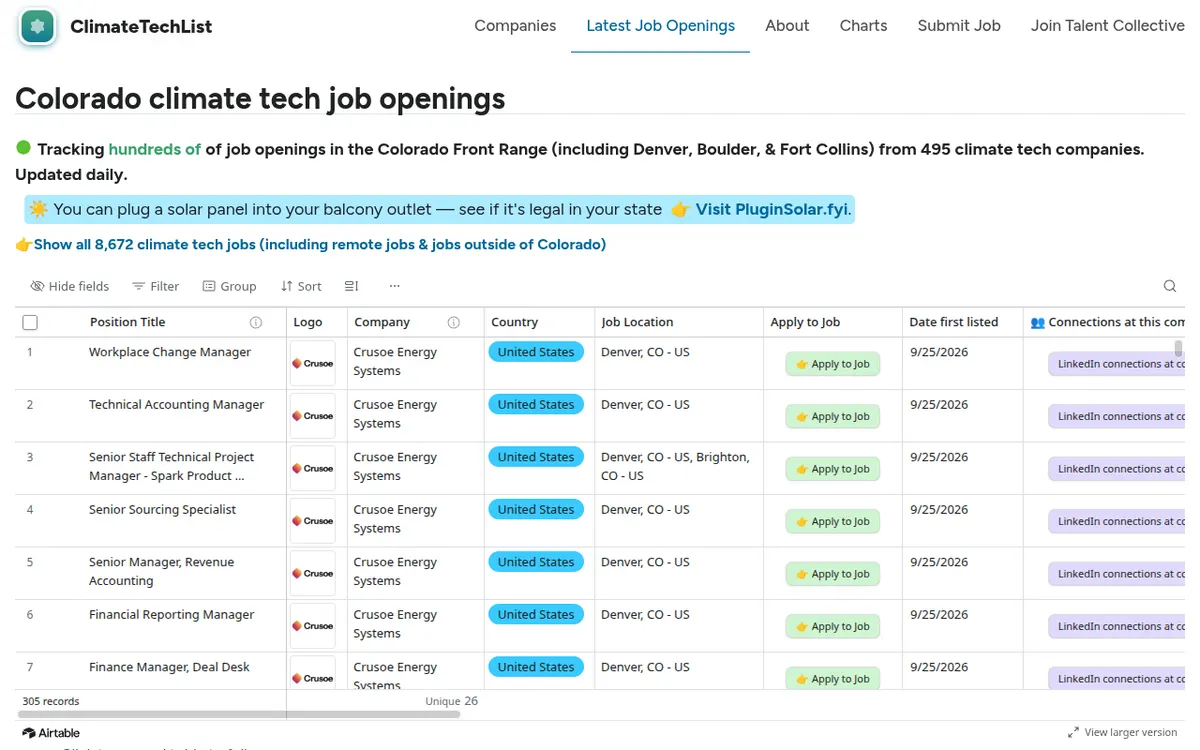Viewport: 1200px width, 750px height.
Task: Go to the Companies tab
Action: point(515,26)
